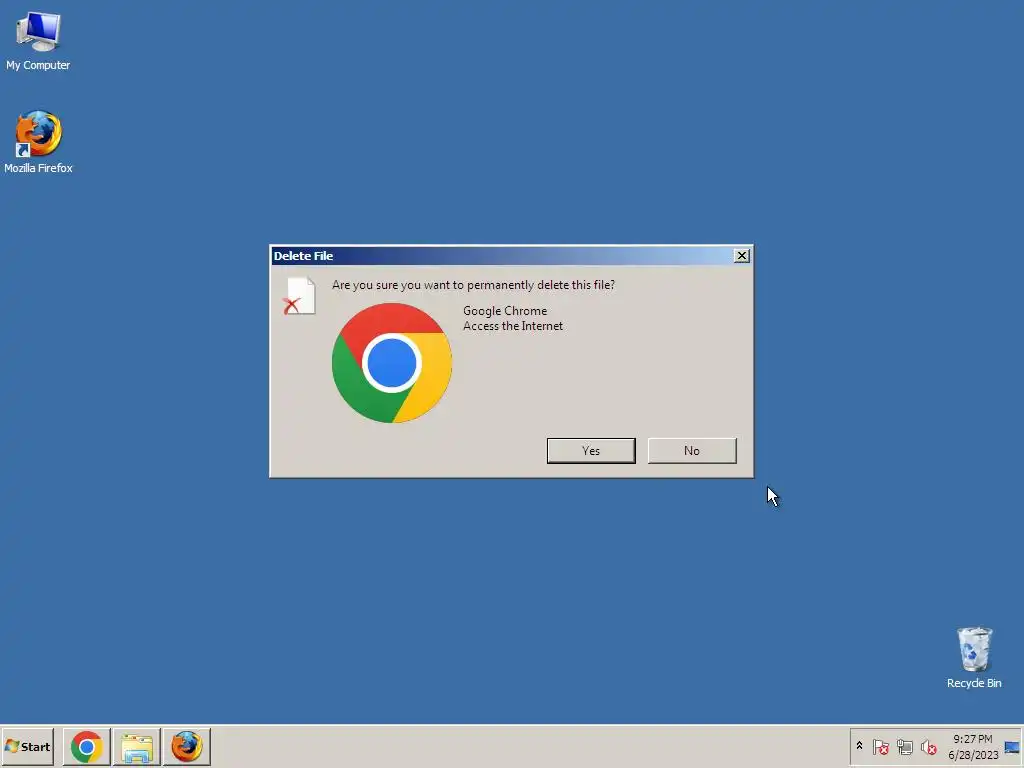Confirm deletion with the Yes button

[591, 451]
